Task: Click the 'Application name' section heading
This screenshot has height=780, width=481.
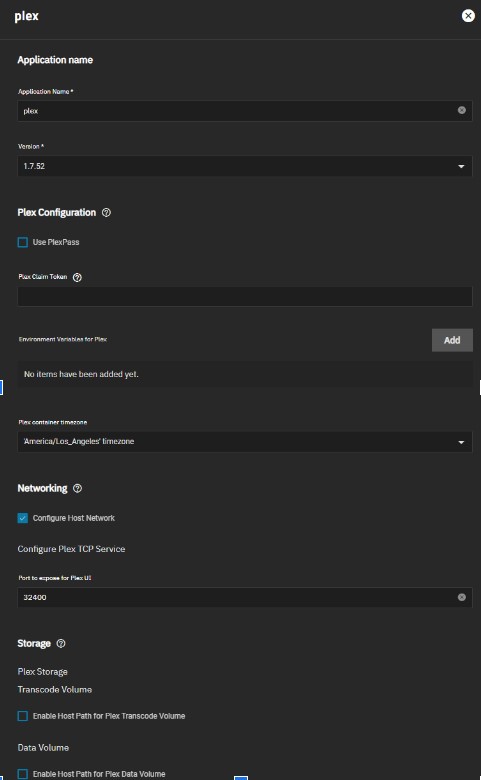Action: click(55, 60)
